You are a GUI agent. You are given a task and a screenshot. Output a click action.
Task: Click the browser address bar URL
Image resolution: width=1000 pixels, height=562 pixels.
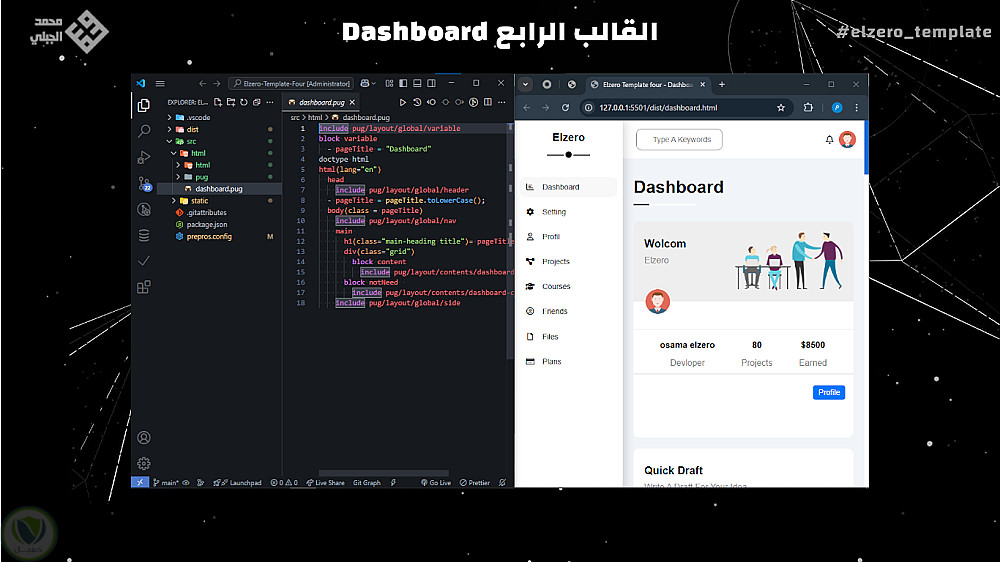[x=658, y=108]
